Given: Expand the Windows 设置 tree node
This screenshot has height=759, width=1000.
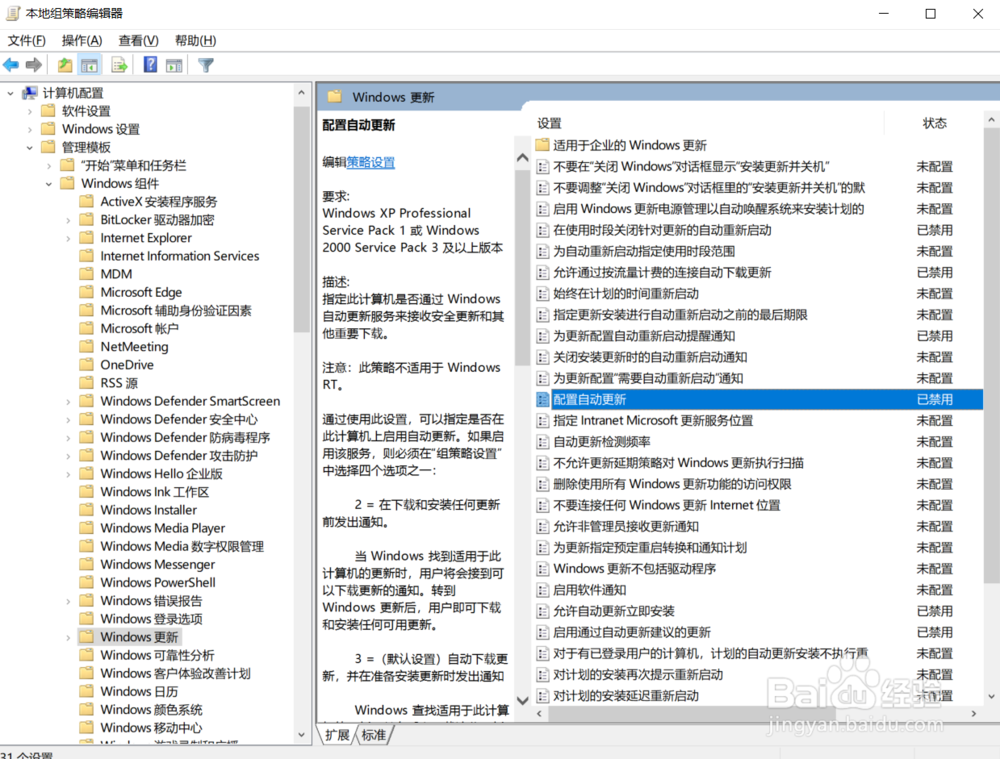Looking at the screenshot, I should click(x=29, y=129).
